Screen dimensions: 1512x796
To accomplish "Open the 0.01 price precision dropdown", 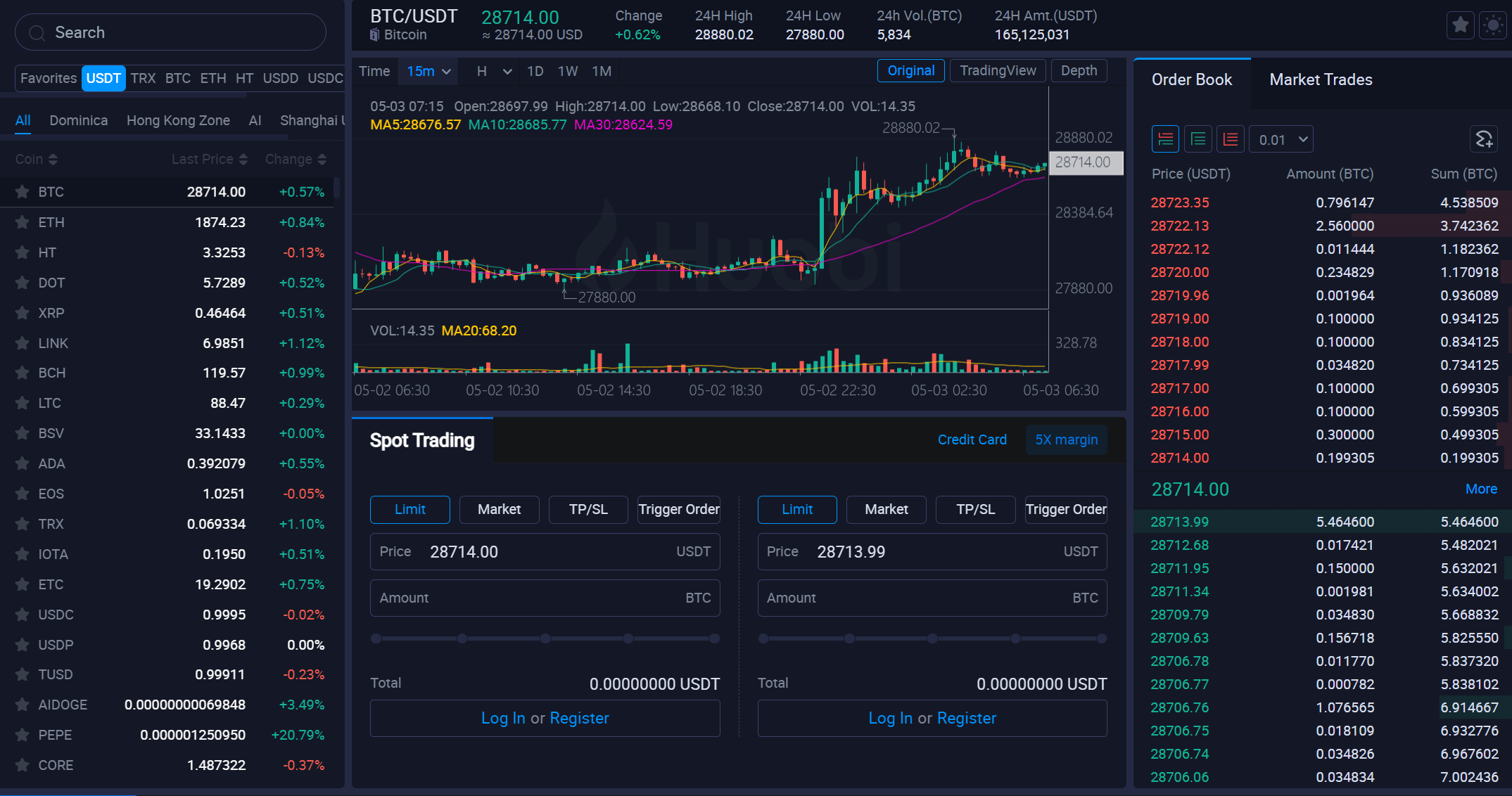I will coord(1282,139).
